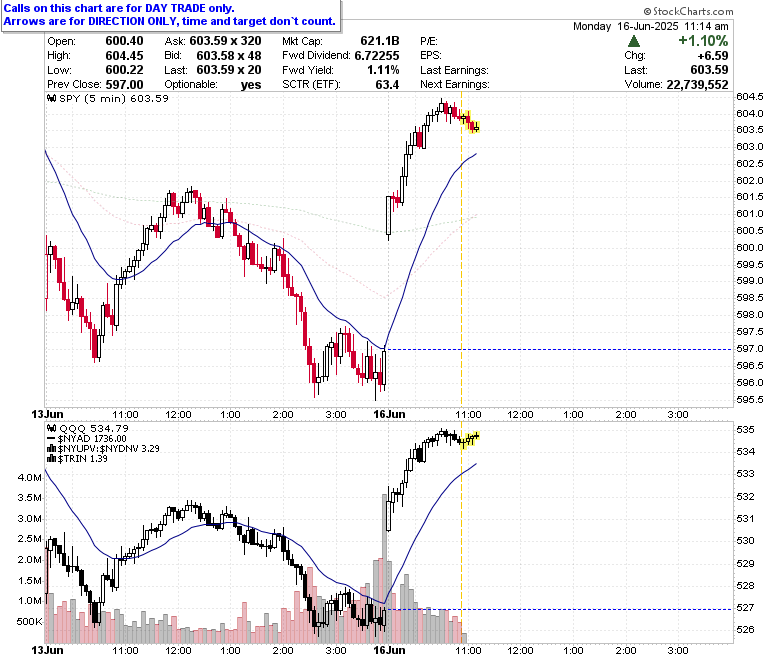
Task: Click the +1.10% percent change value
Action: [x=703, y=41]
